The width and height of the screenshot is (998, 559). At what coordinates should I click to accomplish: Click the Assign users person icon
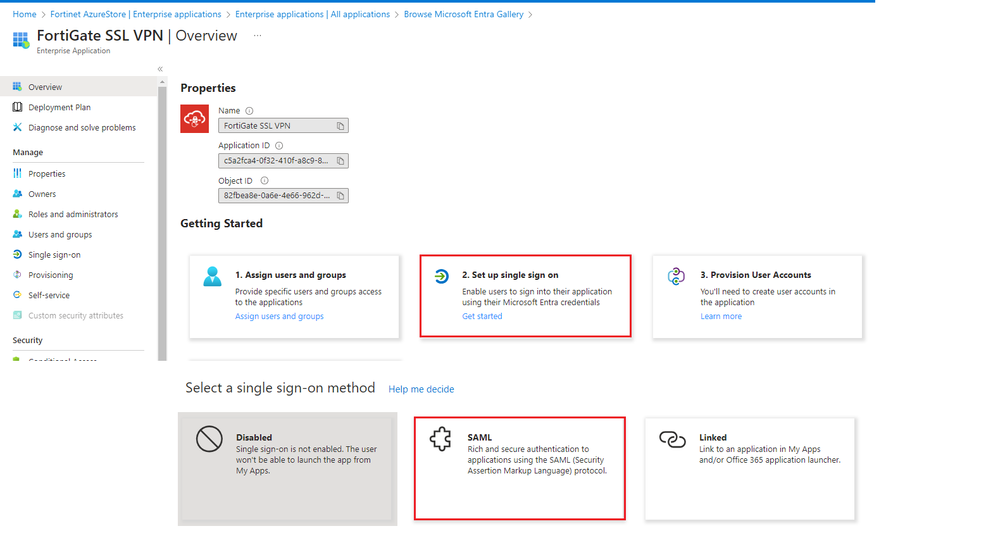coord(212,276)
